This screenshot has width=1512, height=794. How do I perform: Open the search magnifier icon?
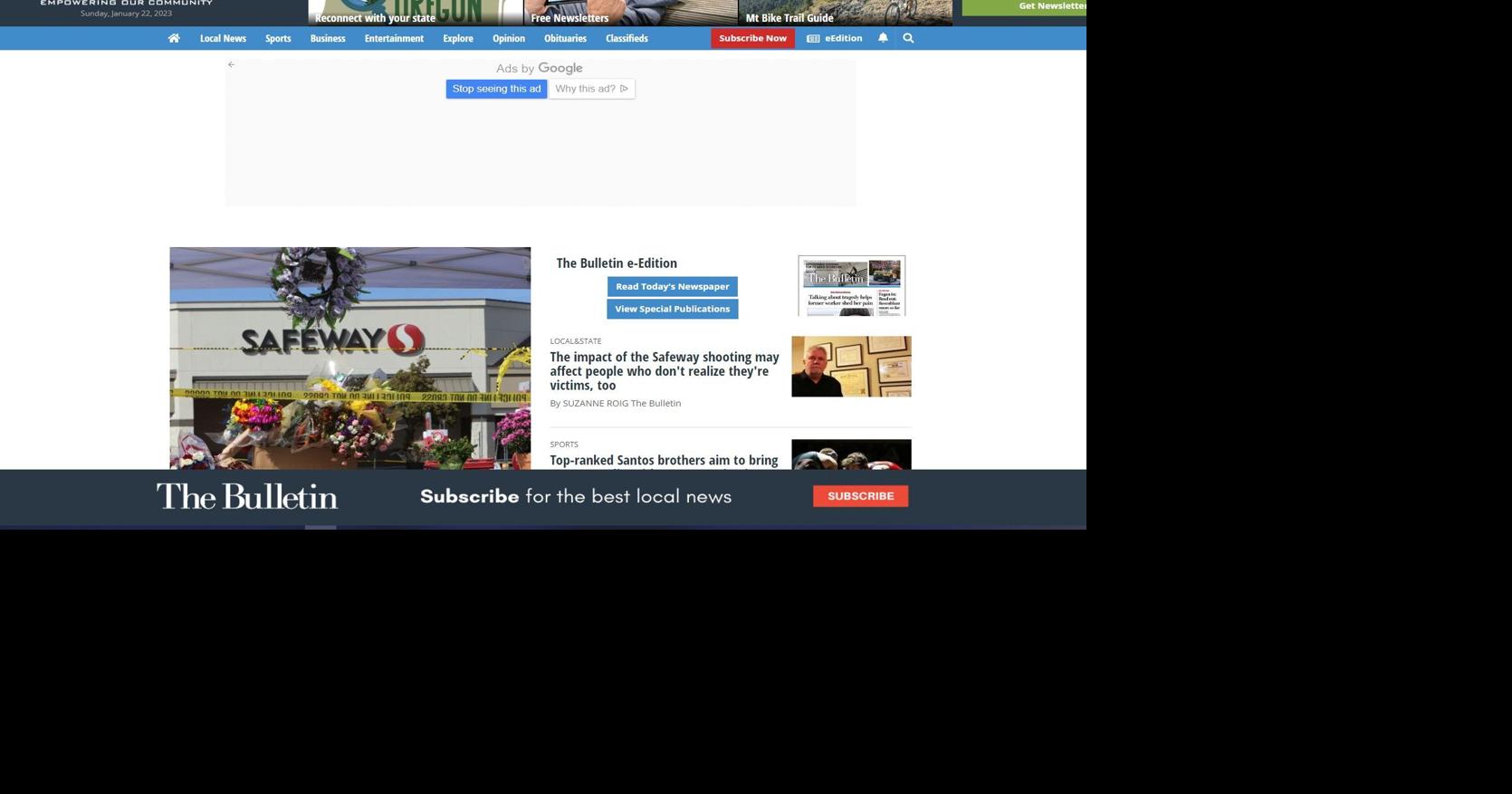tap(908, 38)
